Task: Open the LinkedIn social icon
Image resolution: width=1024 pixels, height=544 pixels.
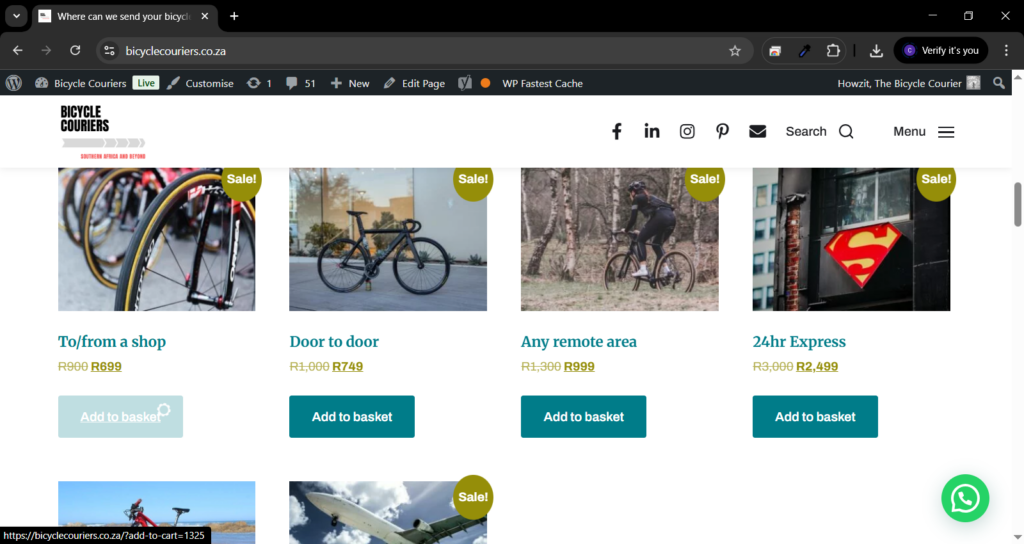Action: pos(652,131)
